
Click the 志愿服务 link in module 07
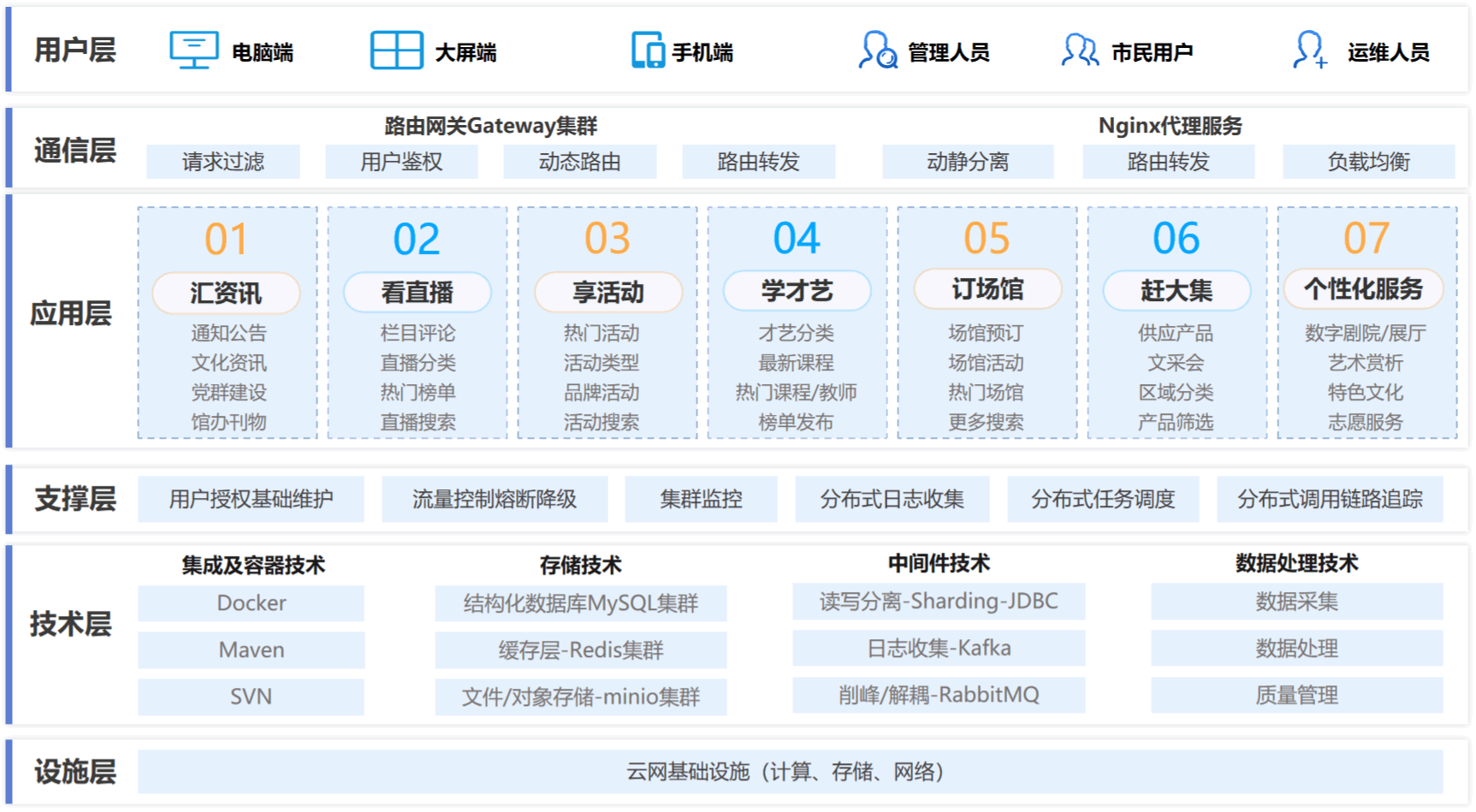pos(1366,423)
